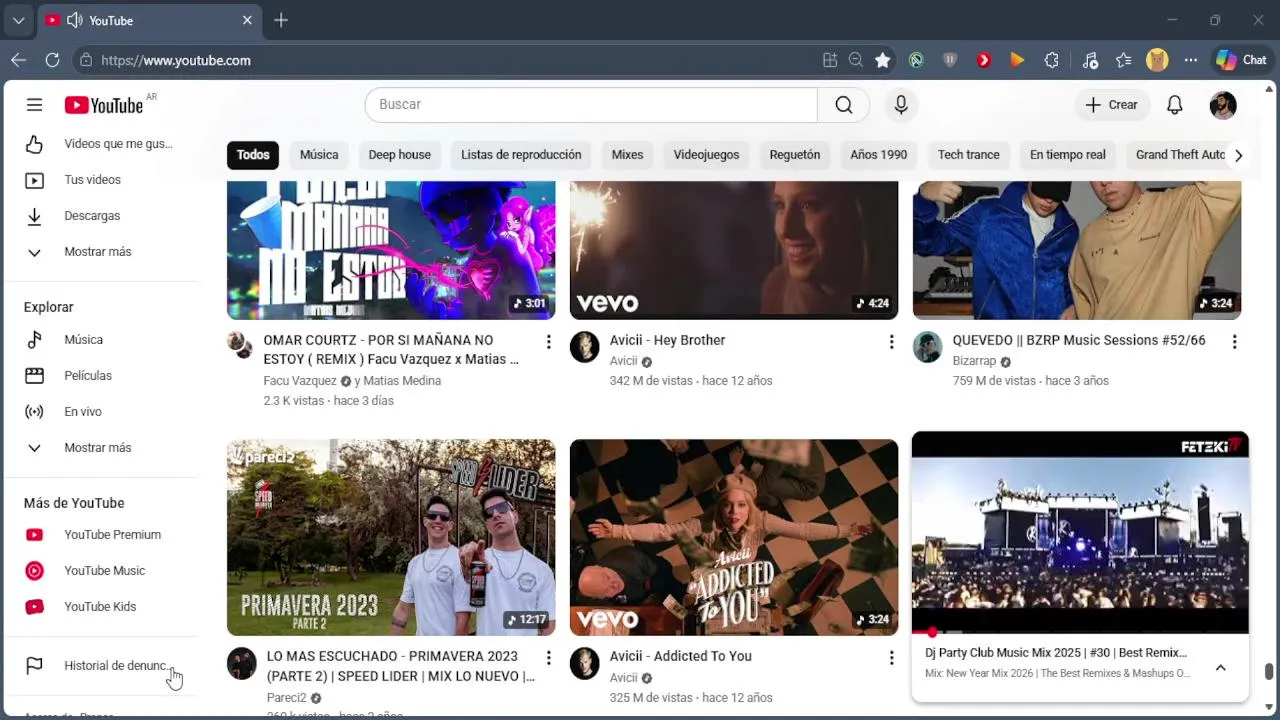Select the Años 1990 chip
This screenshot has height=720, width=1280.
[879, 155]
